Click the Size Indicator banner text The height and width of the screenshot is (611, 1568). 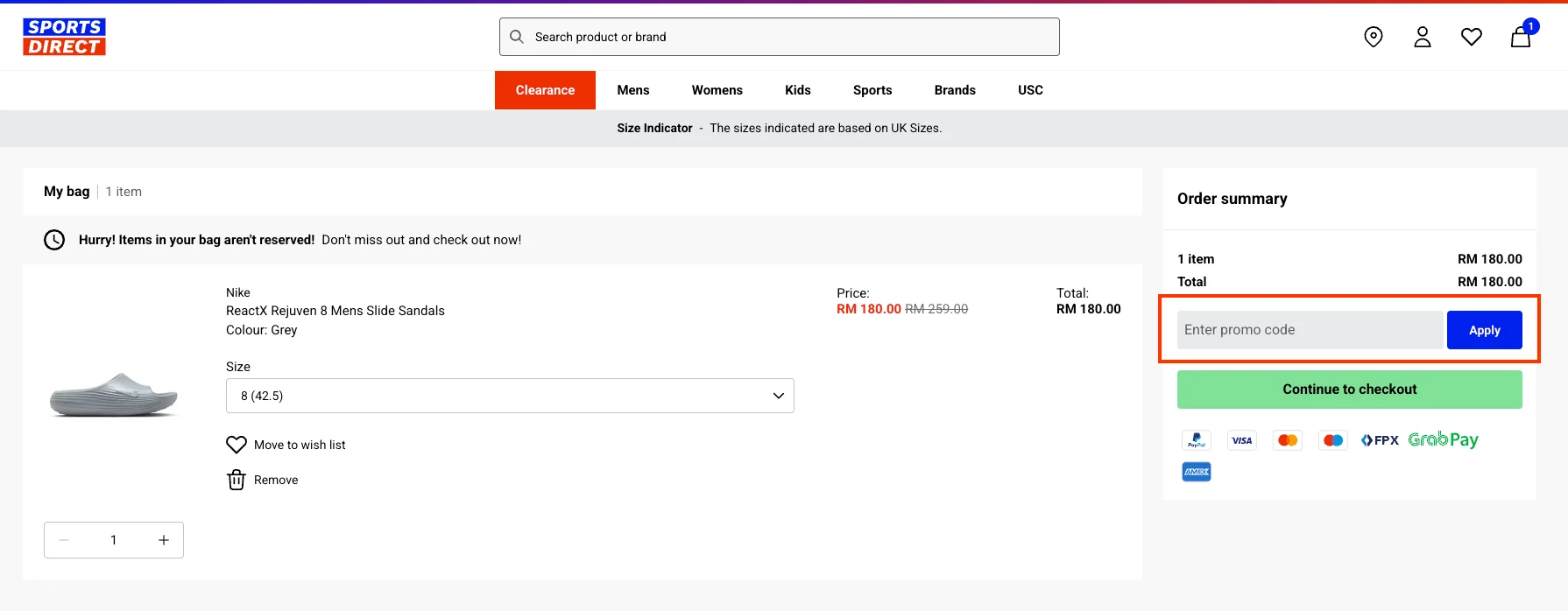click(780, 128)
